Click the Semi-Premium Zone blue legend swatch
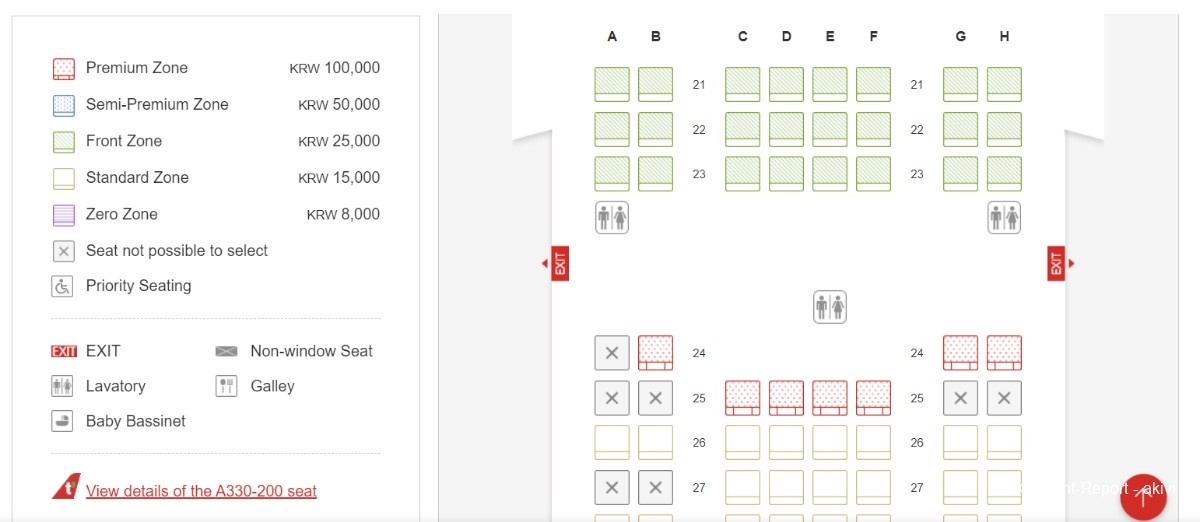1200x522 pixels. [x=63, y=105]
